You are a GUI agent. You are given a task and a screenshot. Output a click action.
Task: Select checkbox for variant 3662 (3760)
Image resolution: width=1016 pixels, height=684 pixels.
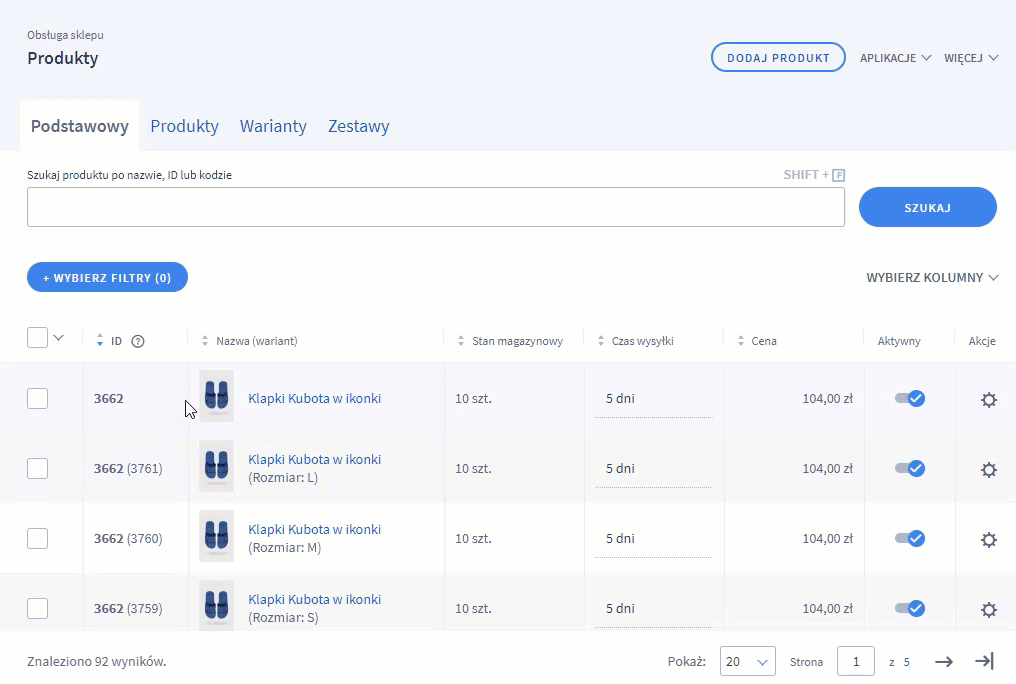[38, 538]
